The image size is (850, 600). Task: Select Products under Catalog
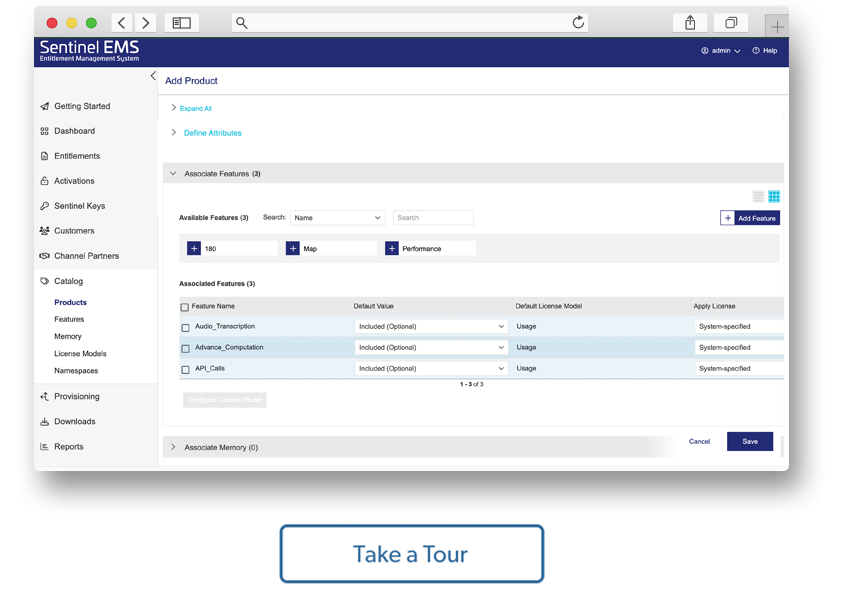[x=70, y=302]
